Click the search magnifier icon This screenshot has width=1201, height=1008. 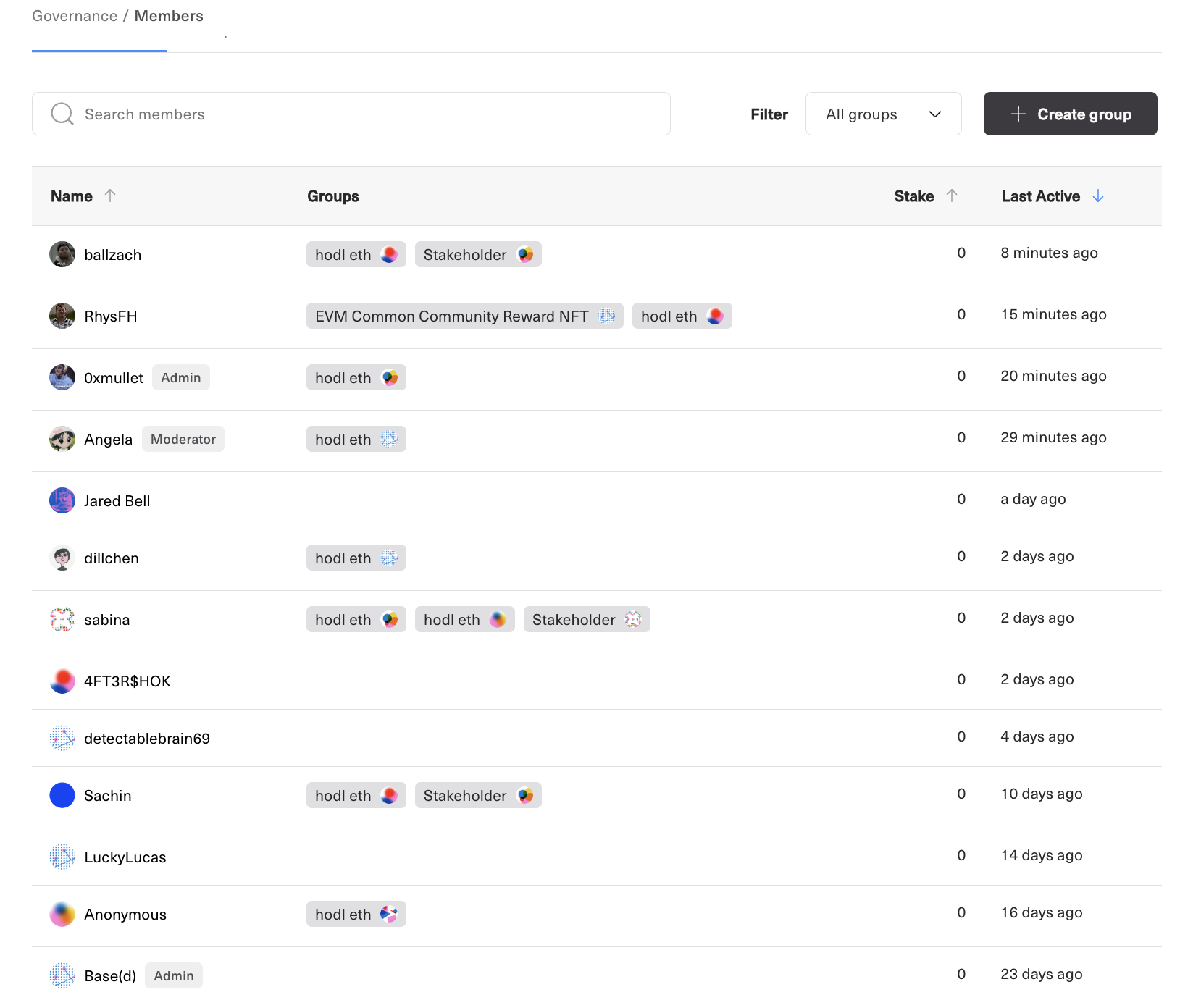click(62, 114)
